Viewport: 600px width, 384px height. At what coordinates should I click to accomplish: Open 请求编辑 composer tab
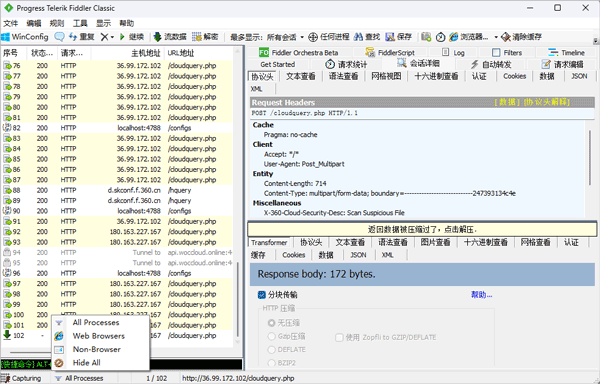coord(563,64)
